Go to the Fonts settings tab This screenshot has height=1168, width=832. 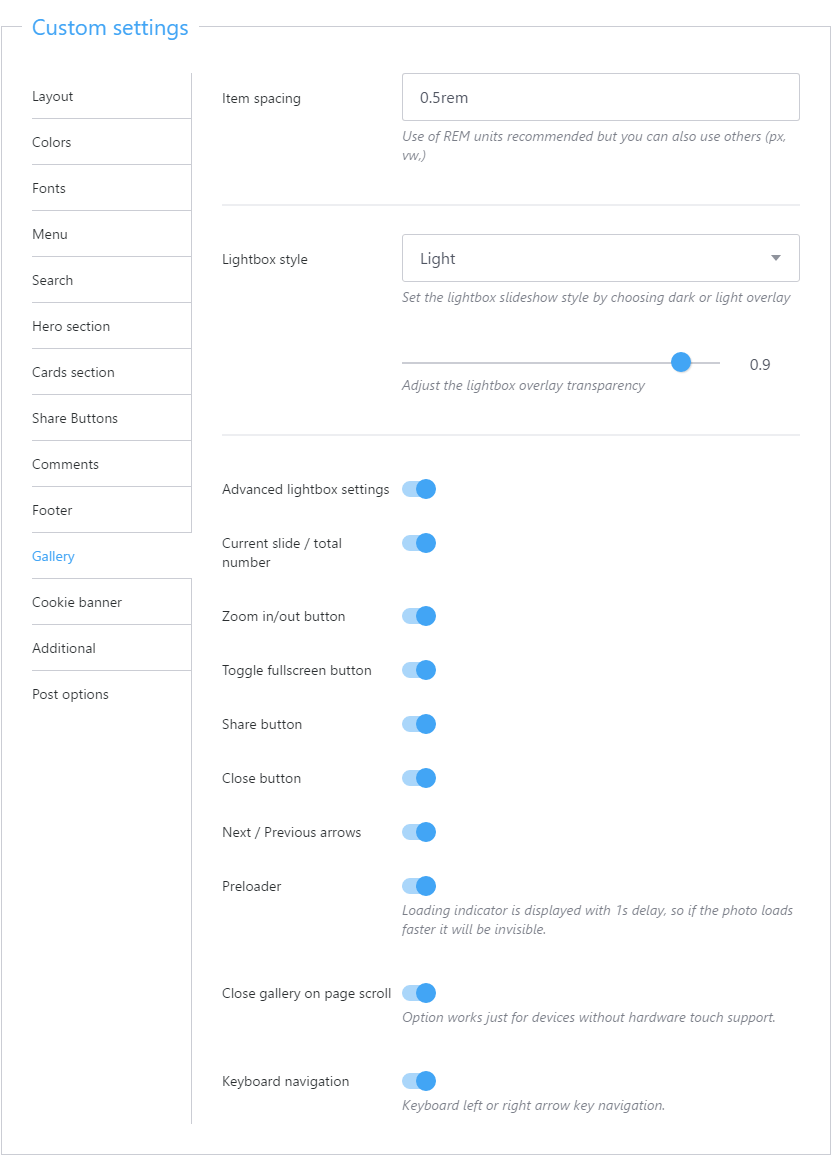[49, 188]
